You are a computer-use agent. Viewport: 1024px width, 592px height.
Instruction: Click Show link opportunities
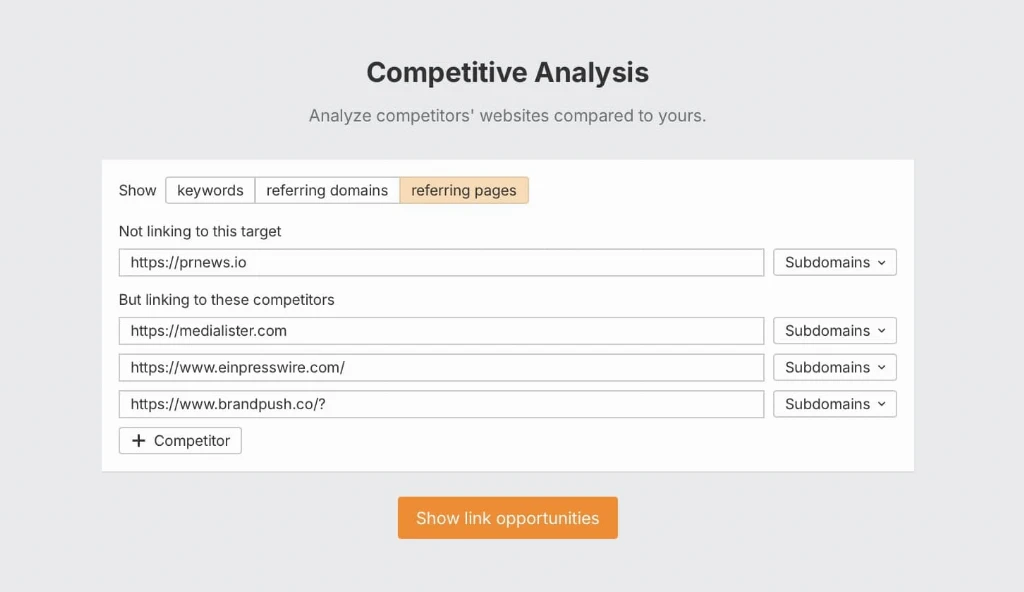(507, 518)
